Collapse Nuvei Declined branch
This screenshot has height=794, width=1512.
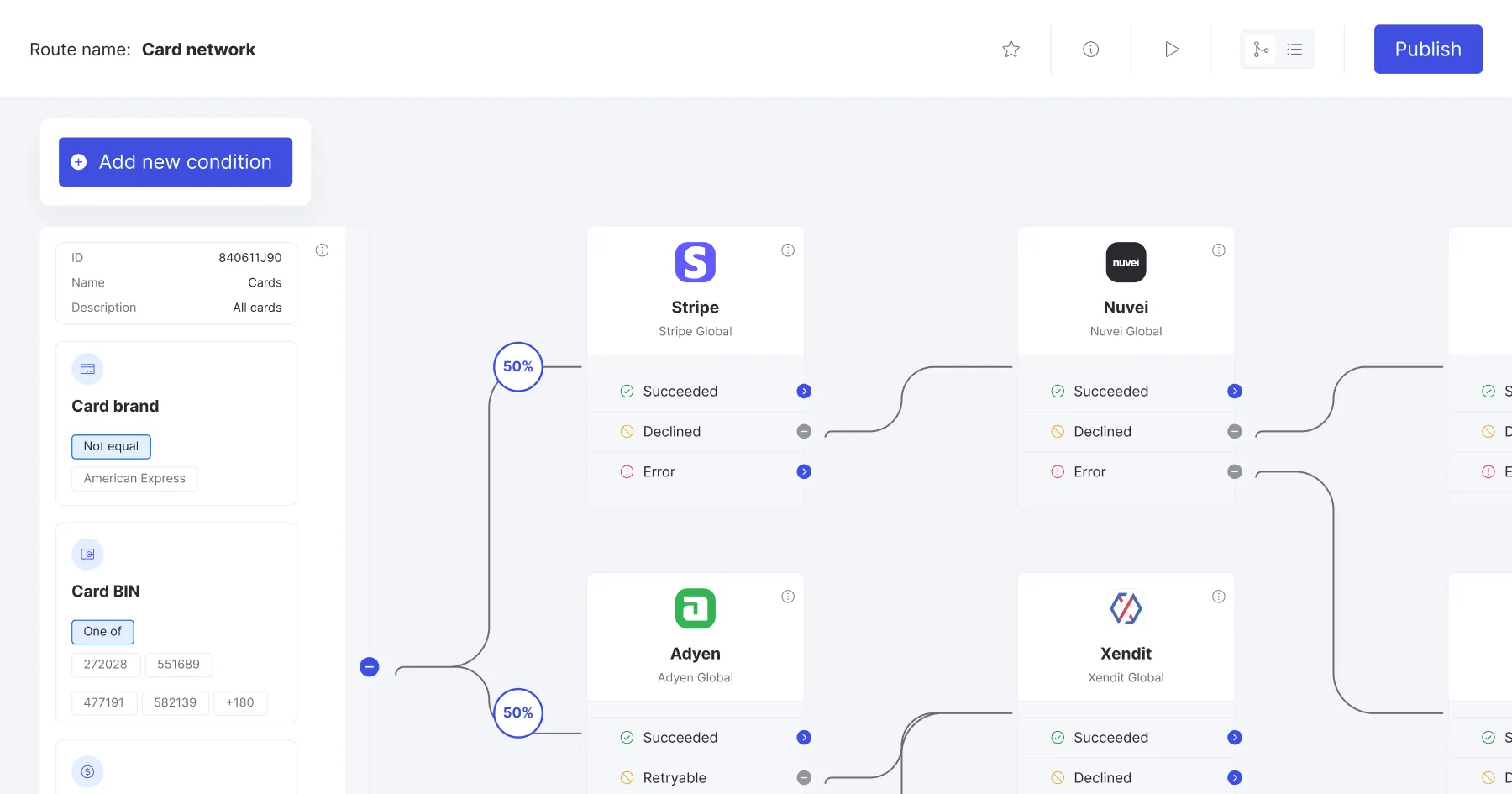(1235, 432)
